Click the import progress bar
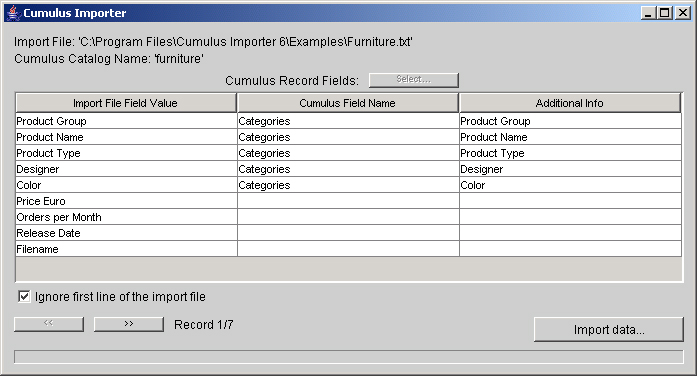This screenshot has height=376, width=697. click(348, 356)
